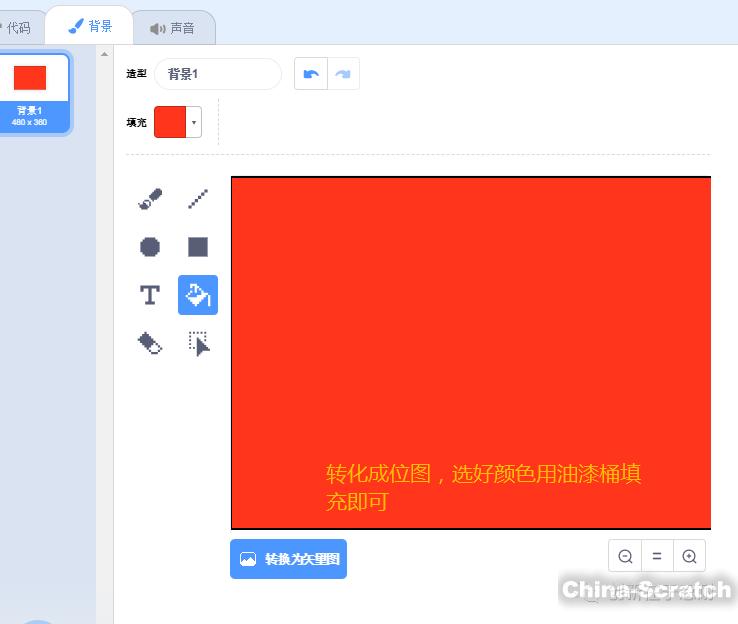Select the Line tool
This screenshot has width=738, height=624.
pos(198,199)
